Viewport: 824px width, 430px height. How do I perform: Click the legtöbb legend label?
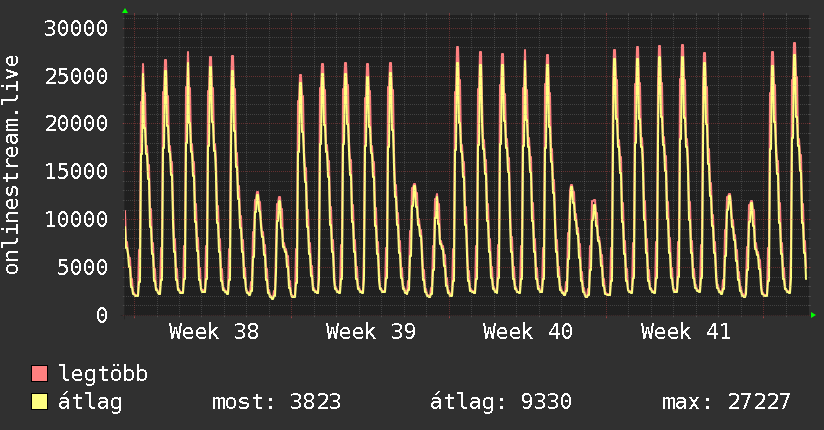(x=103, y=373)
